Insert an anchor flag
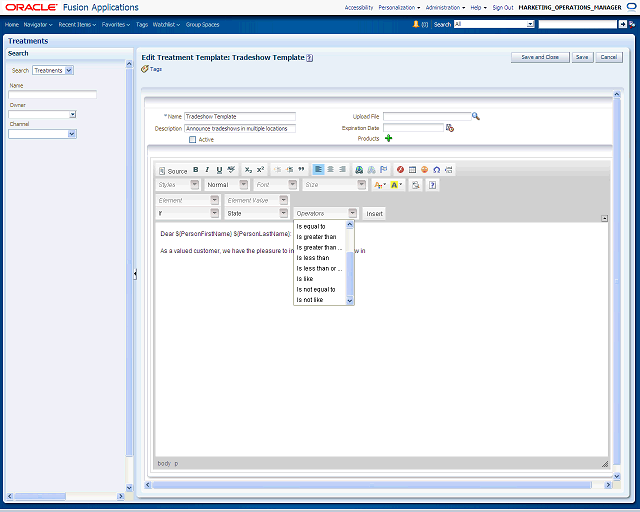The width and height of the screenshot is (640, 512). coord(384,170)
